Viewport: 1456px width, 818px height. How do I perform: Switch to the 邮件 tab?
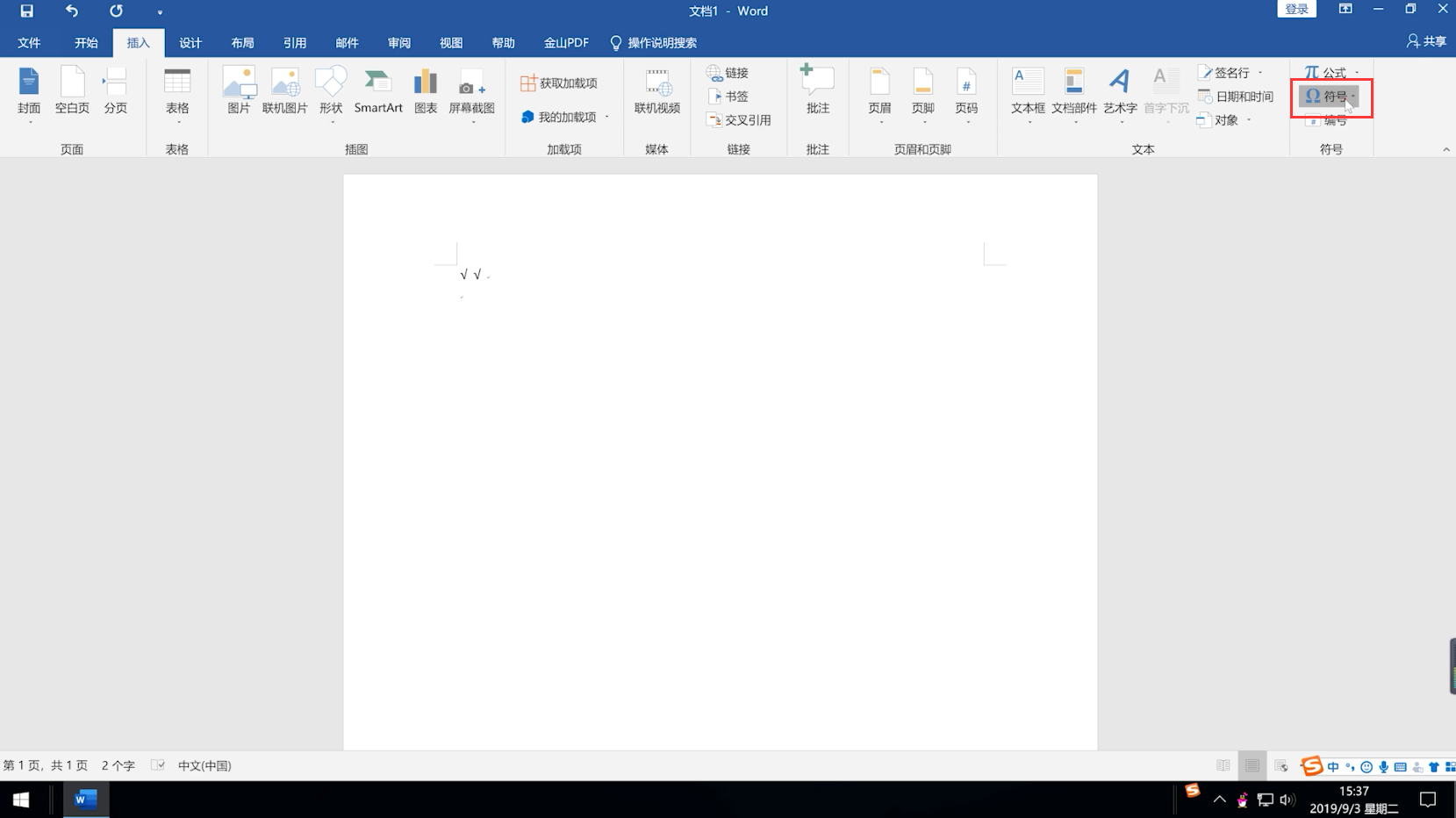(347, 42)
